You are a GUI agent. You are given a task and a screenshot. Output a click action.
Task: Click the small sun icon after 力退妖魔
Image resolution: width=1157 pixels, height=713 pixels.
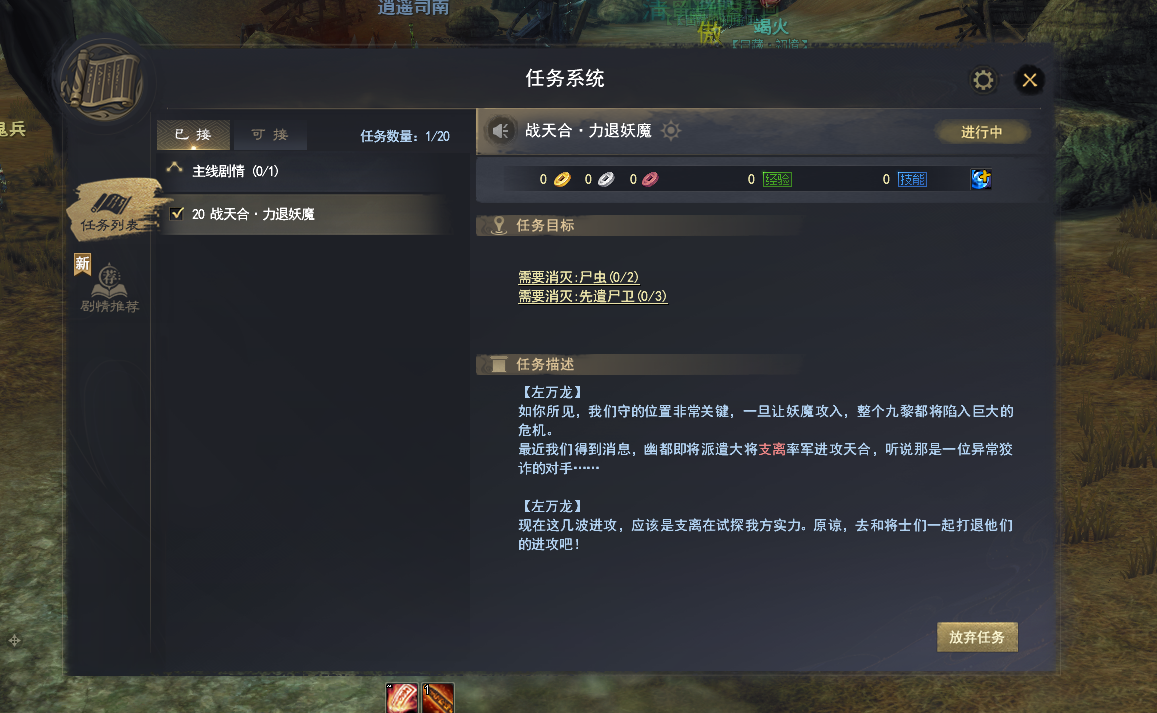click(671, 131)
